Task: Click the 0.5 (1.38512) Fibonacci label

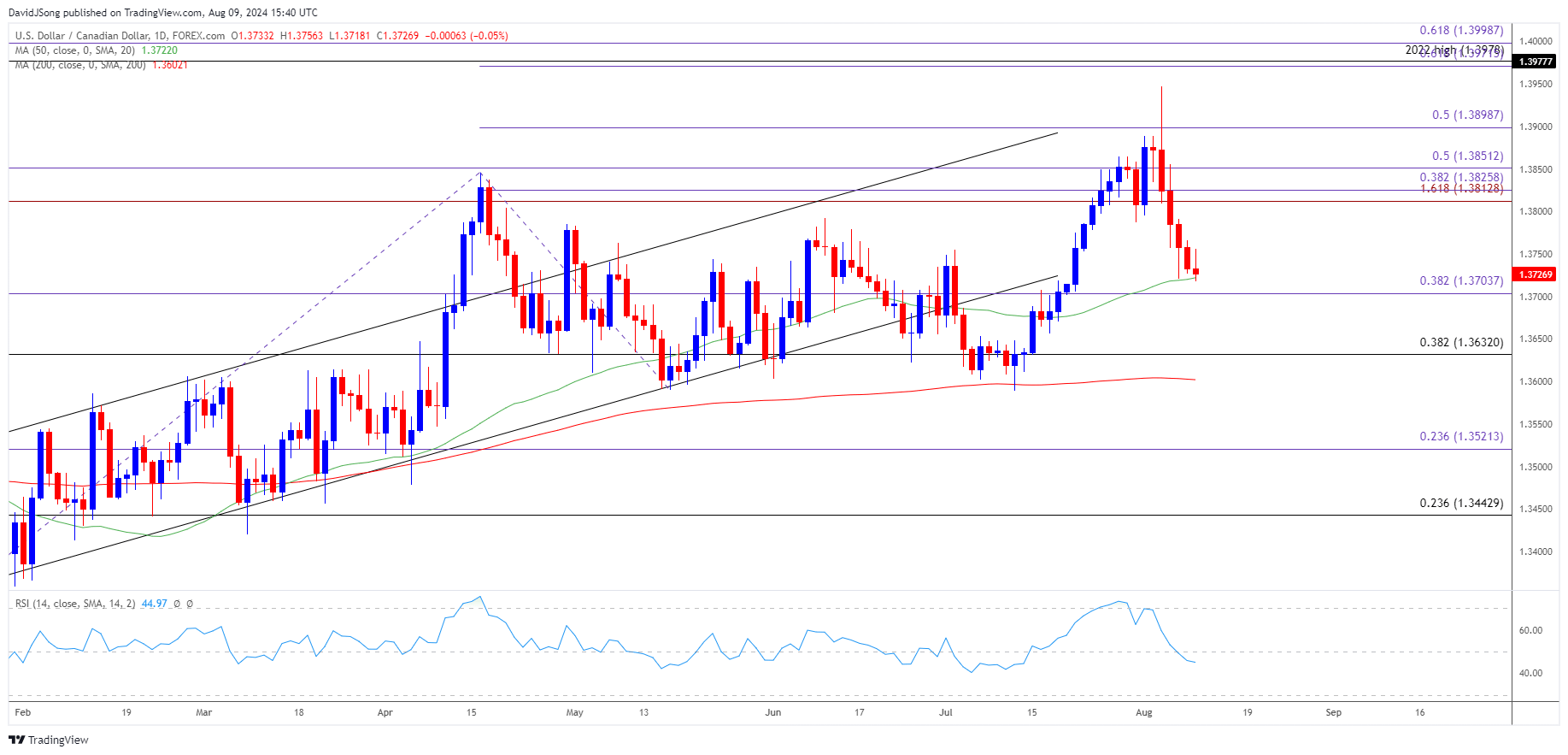Action: point(1467,156)
